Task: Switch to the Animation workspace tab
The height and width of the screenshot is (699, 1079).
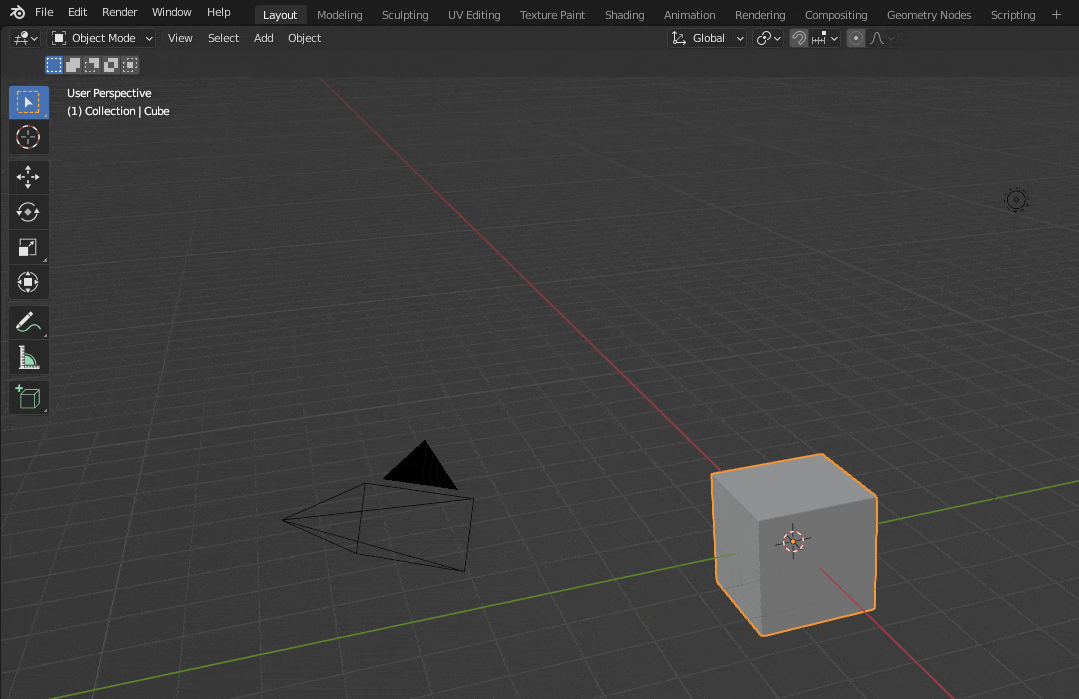Action: coord(690,14)
